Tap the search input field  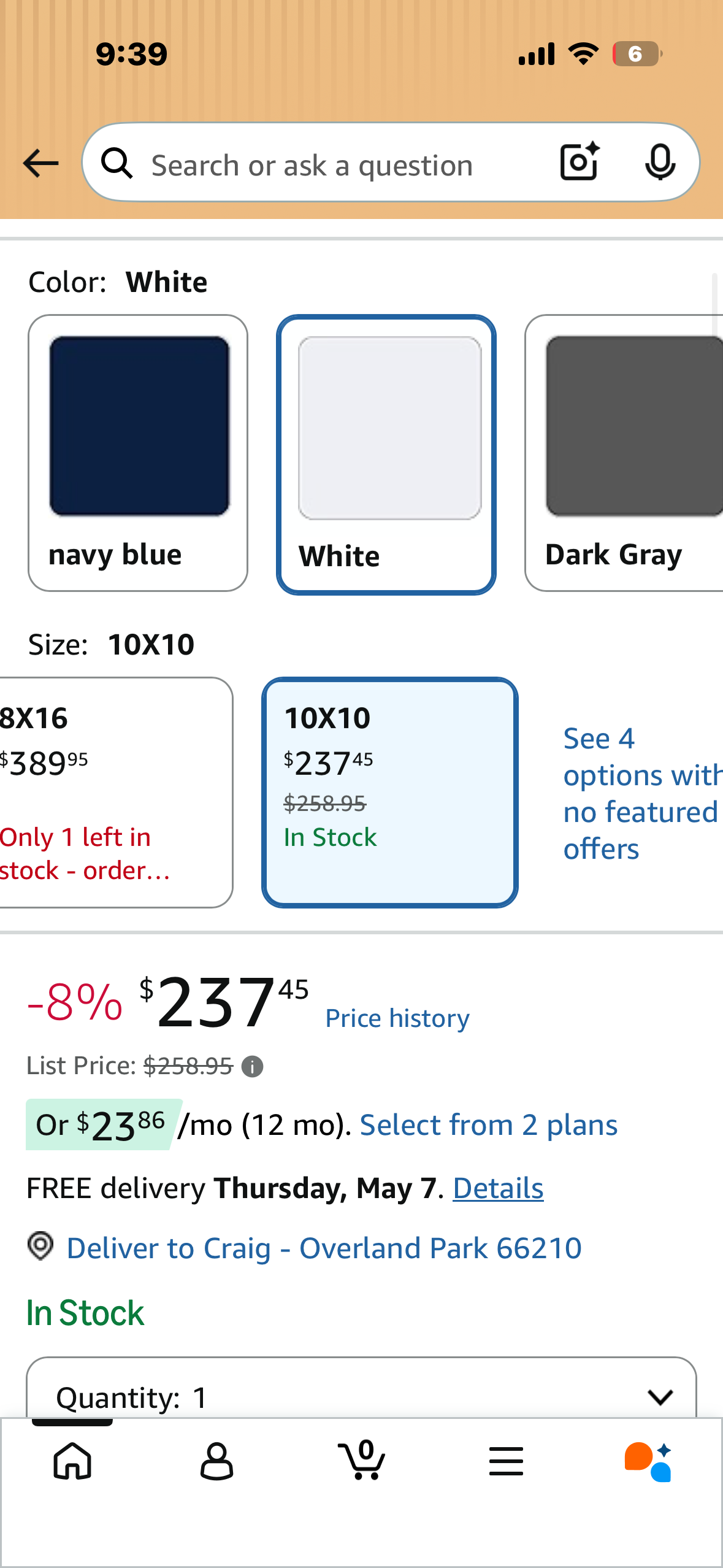pos(331,164)
